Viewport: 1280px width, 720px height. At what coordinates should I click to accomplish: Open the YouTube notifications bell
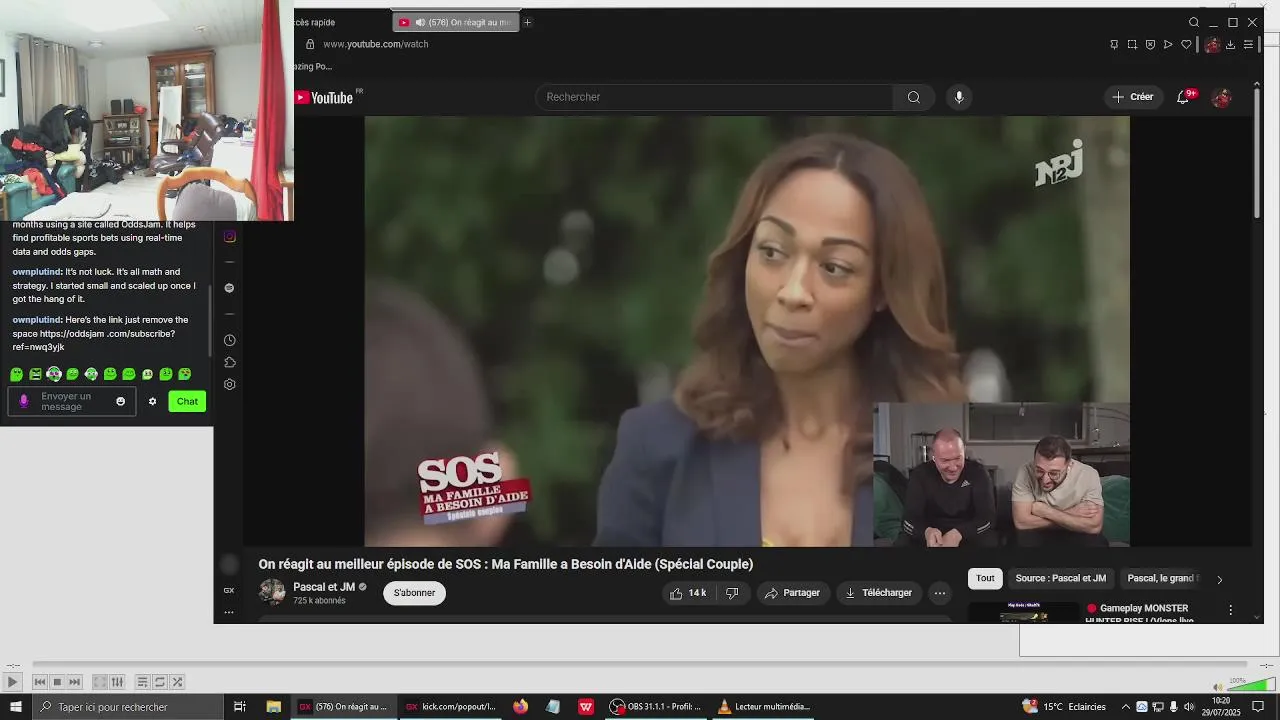(x=1183, y=97)
